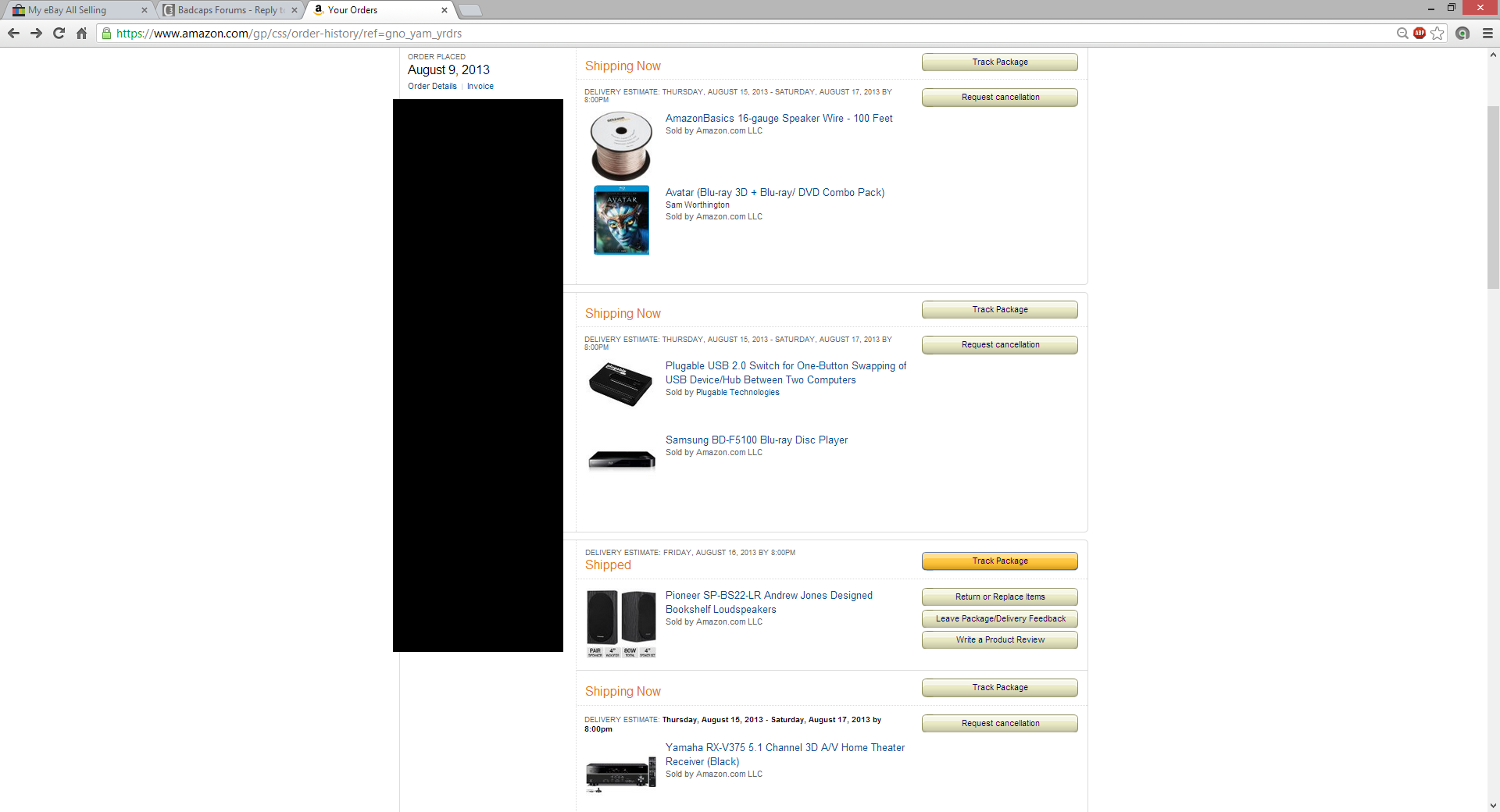Viewport: 1500px width, 812px height.
Task: Open the Adblock Plus extension icon
Action: (x=1420, y=33)
